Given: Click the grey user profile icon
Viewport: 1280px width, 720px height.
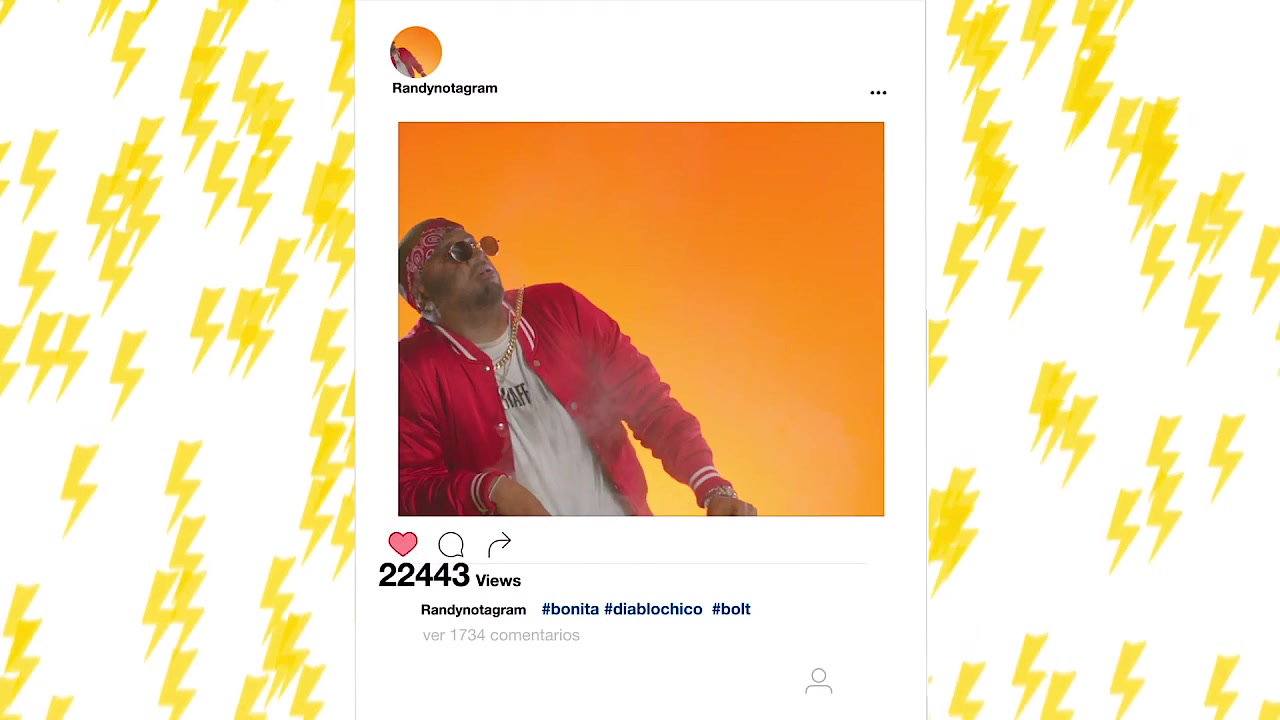Looking at the screenshot, I should pos(819,681).
